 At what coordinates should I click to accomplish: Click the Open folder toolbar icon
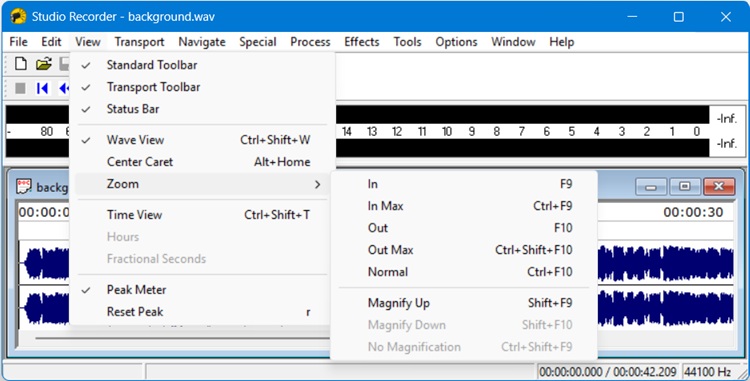point(44,63)
